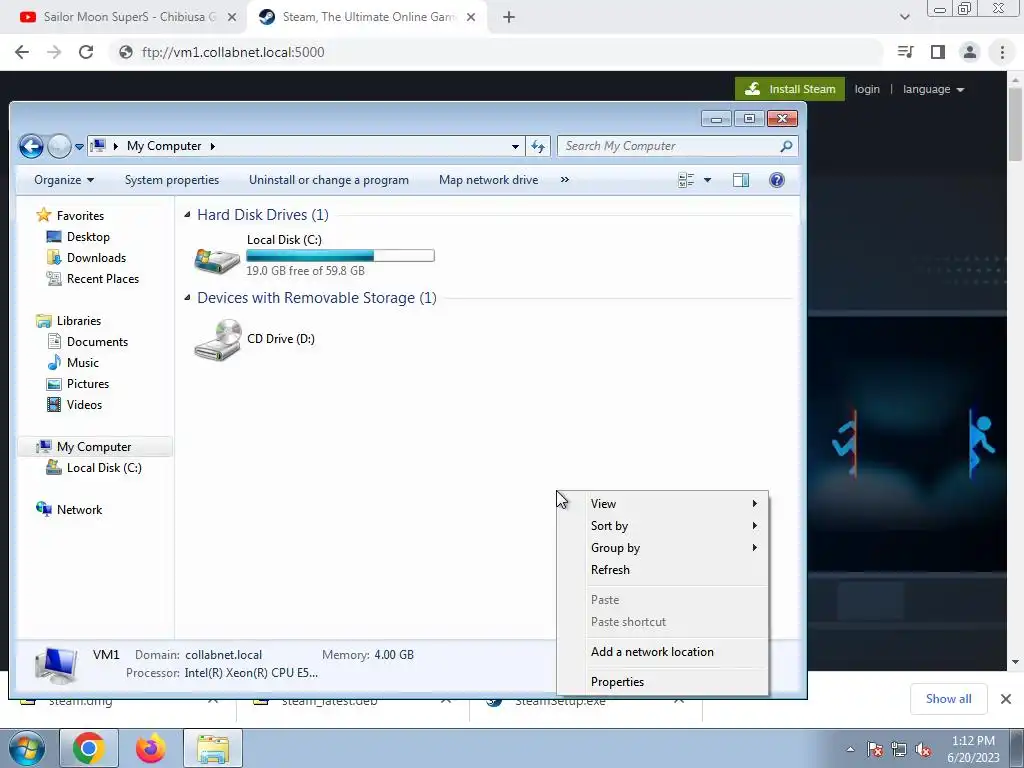Select Local Disk (C:) drive icon
Screen dimensions: 1024x768
217,261
